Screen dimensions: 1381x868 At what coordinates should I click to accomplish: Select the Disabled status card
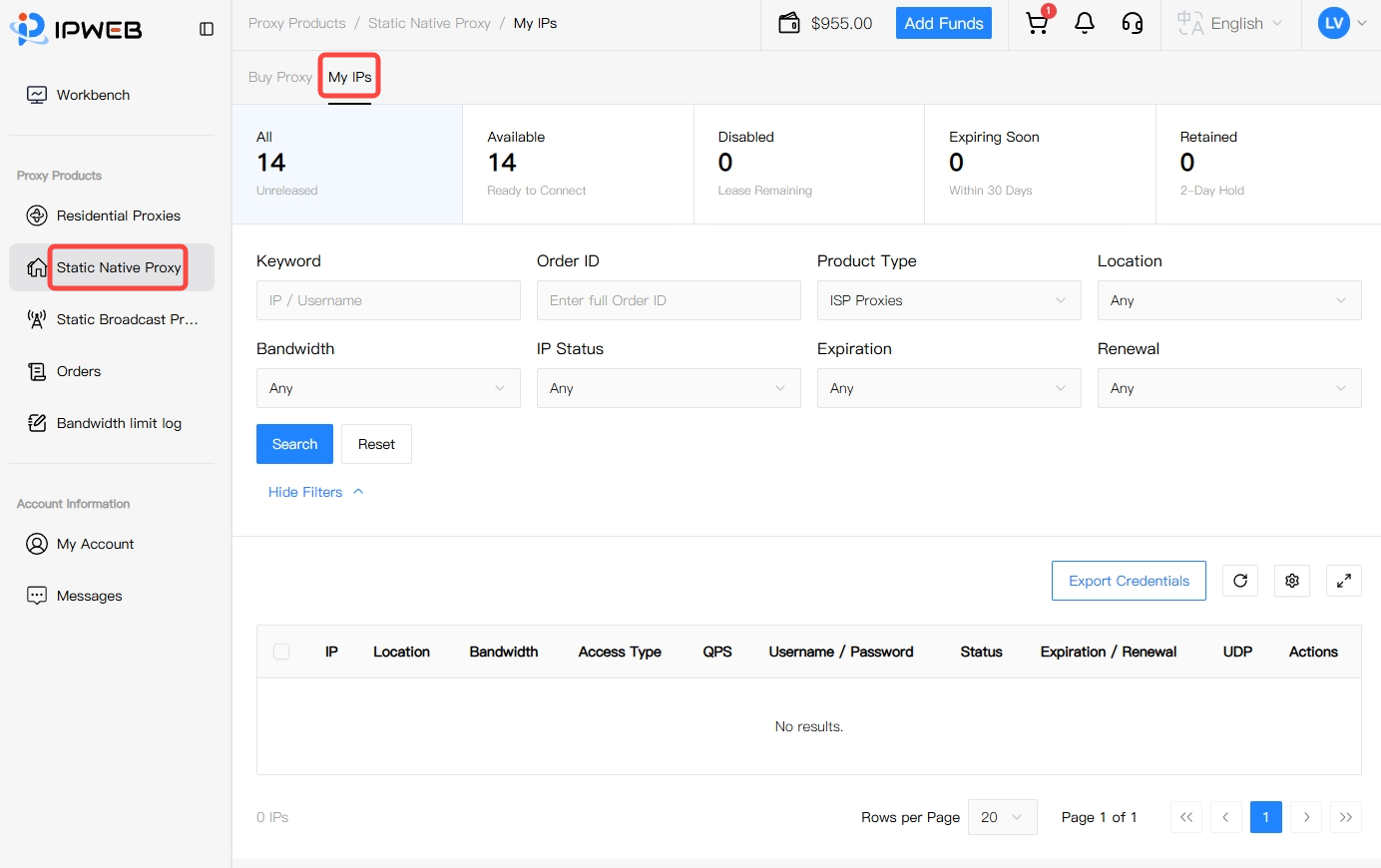coord(809,164)
